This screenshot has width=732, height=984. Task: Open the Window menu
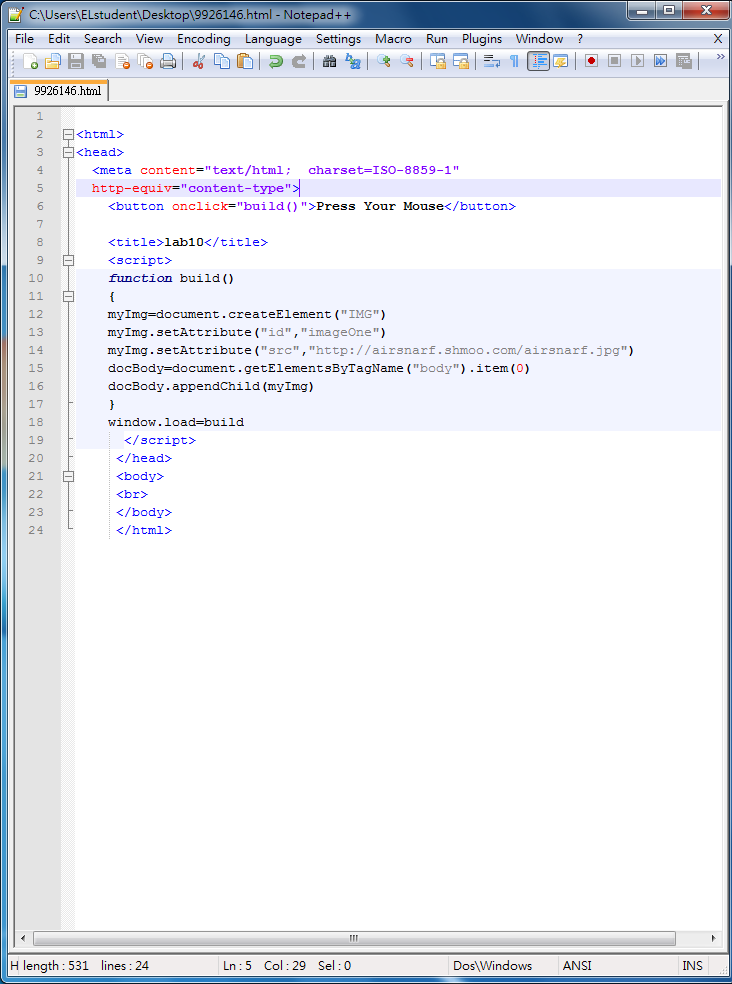click(539, 39)
